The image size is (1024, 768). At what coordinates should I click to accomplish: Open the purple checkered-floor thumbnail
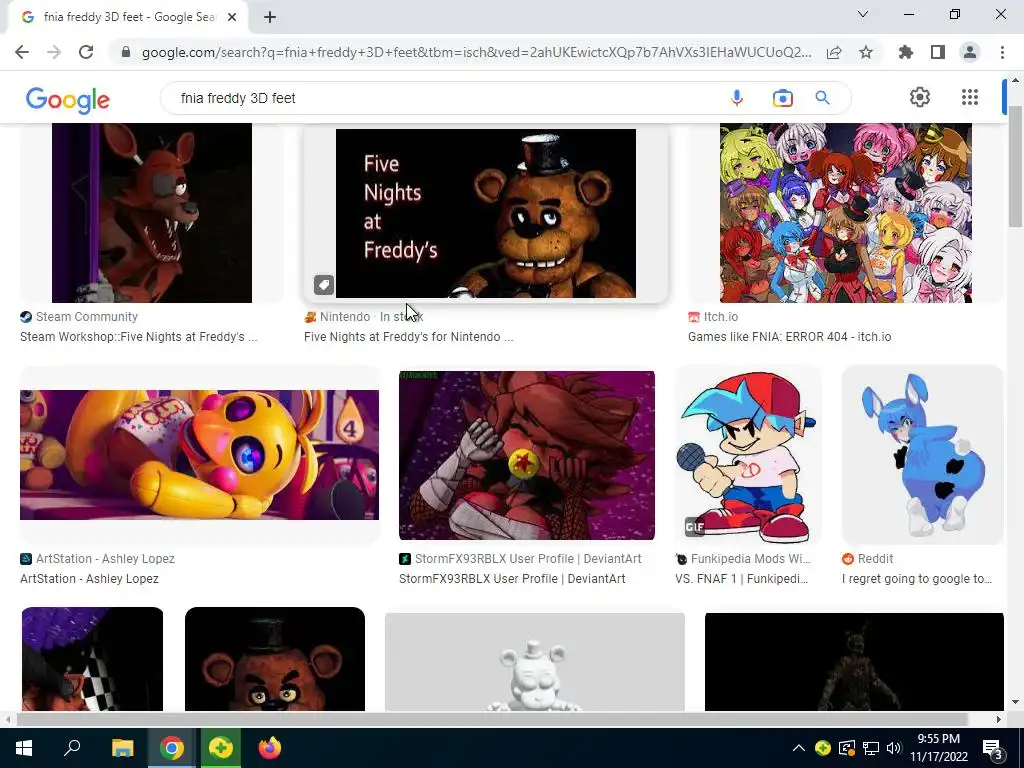point(92,658)
